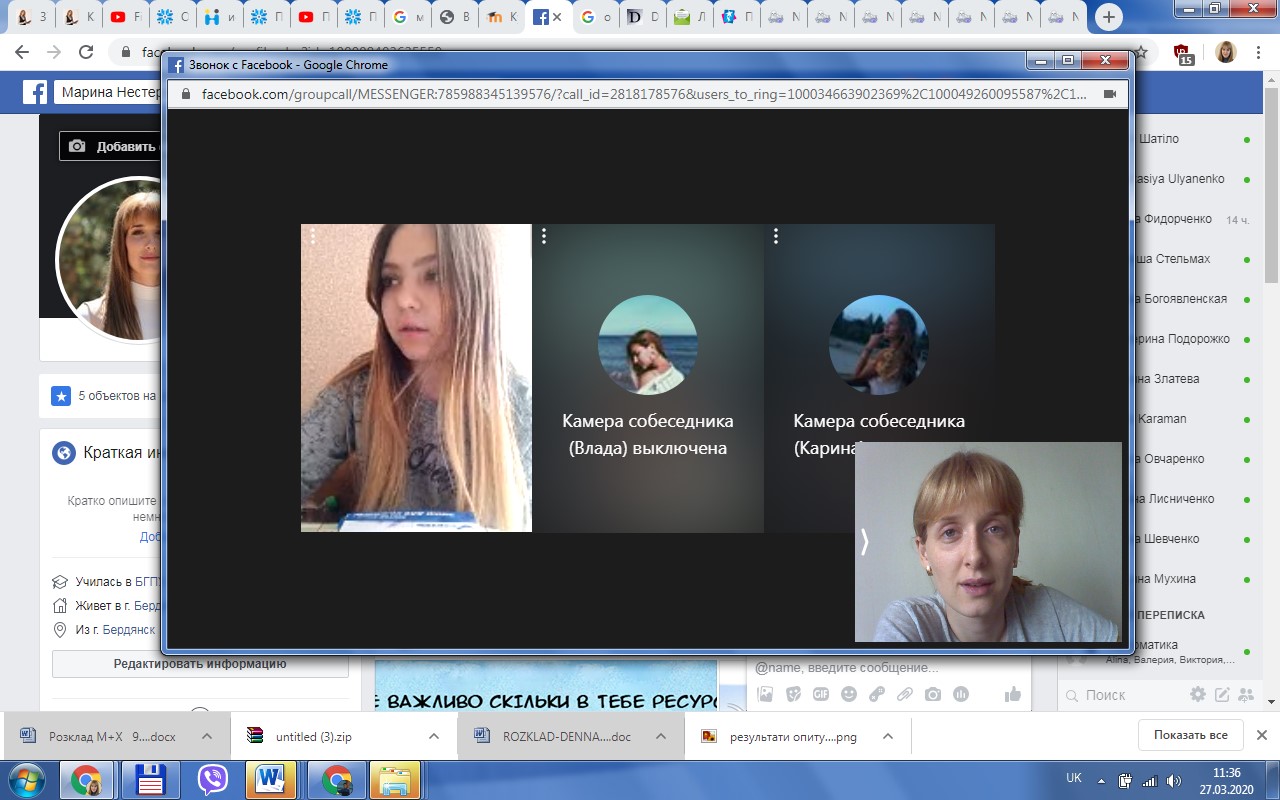
Task: Collapse self-view video using the side chevron
Action: (865, 541)
